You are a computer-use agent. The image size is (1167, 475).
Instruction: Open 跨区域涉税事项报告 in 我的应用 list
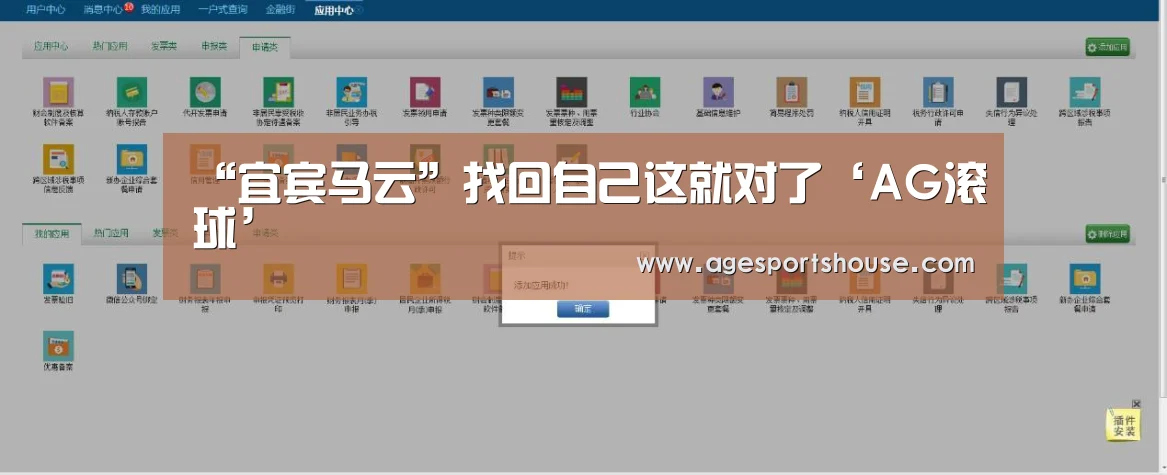click(x=1011, y=278)
